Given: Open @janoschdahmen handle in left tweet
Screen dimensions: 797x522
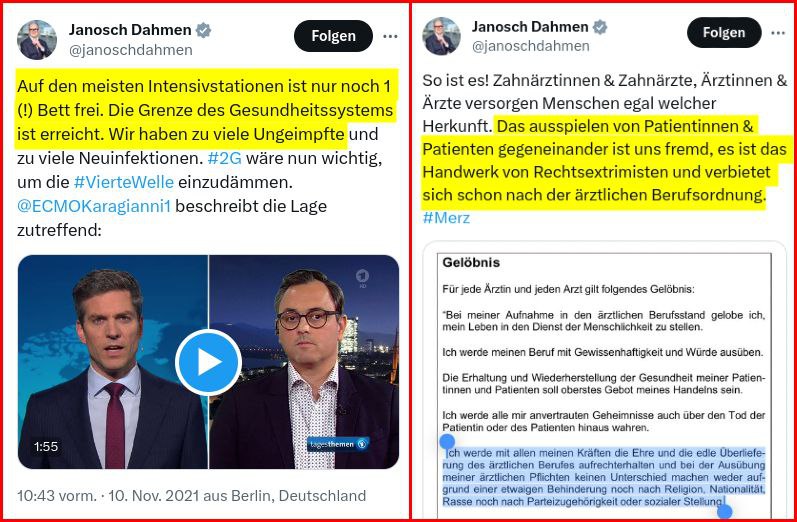Looking at the screenshot, I should 131,50.
